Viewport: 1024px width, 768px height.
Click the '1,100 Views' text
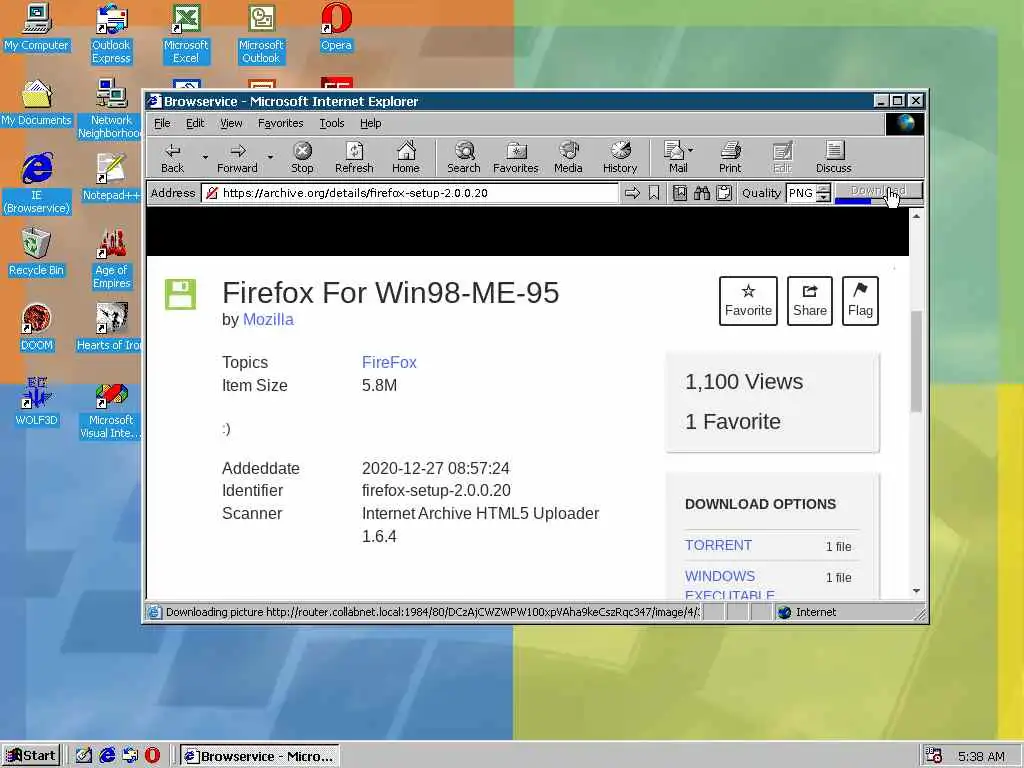[x=744, y=381]
